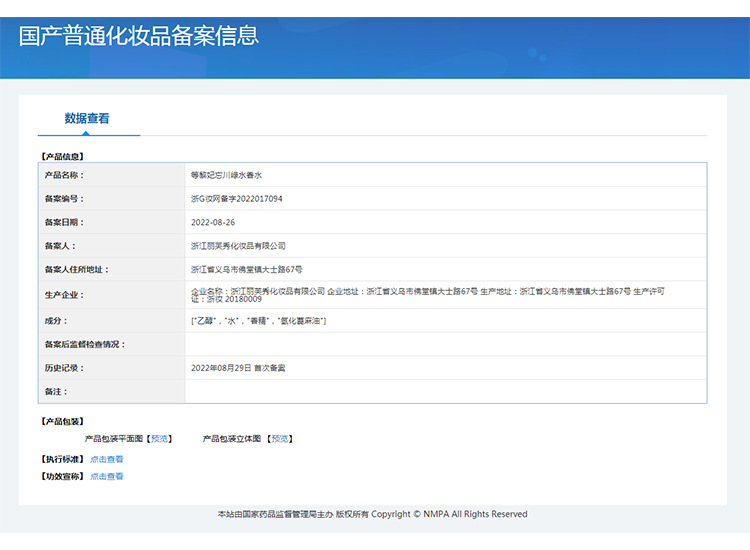Open 预览 link for 产品包装立体图
The height and width of the screenshot is (550, 750).
pos(280,439)
